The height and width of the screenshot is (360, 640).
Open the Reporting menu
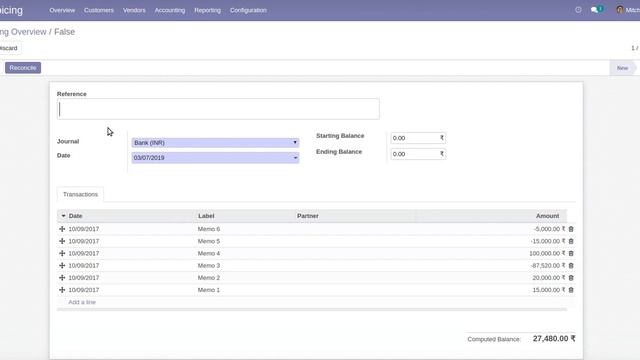pyautogui.click(x=207, y=10)
